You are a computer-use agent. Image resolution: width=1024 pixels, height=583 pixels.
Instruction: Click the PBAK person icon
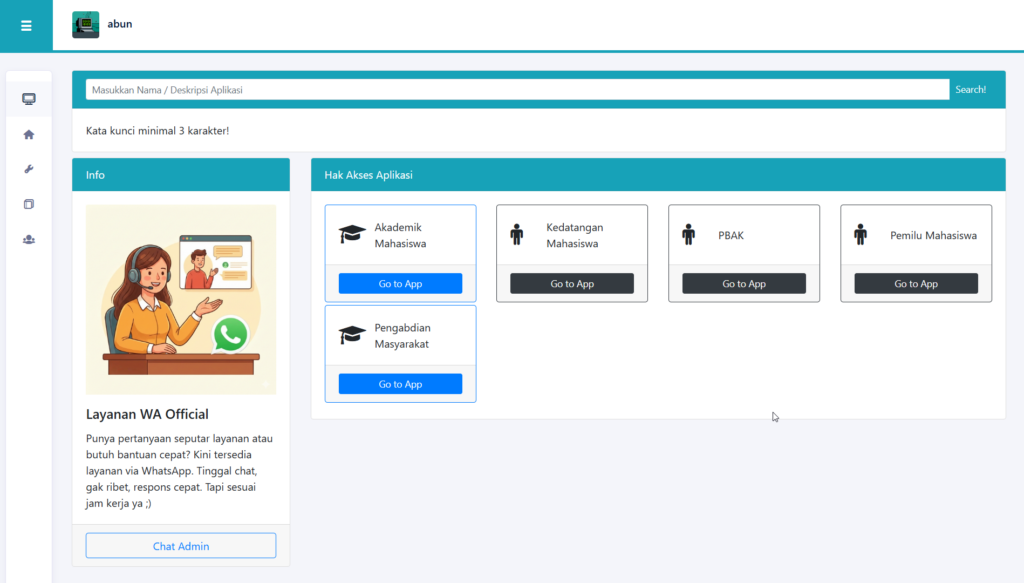pyautogui.click(x=688, y=235)
